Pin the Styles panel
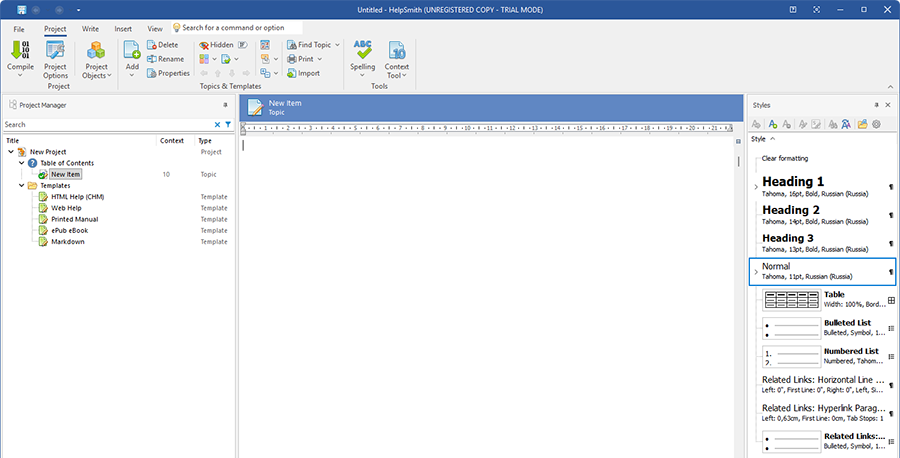This screenshot has height=458, width=900. [x=876, y=105]
